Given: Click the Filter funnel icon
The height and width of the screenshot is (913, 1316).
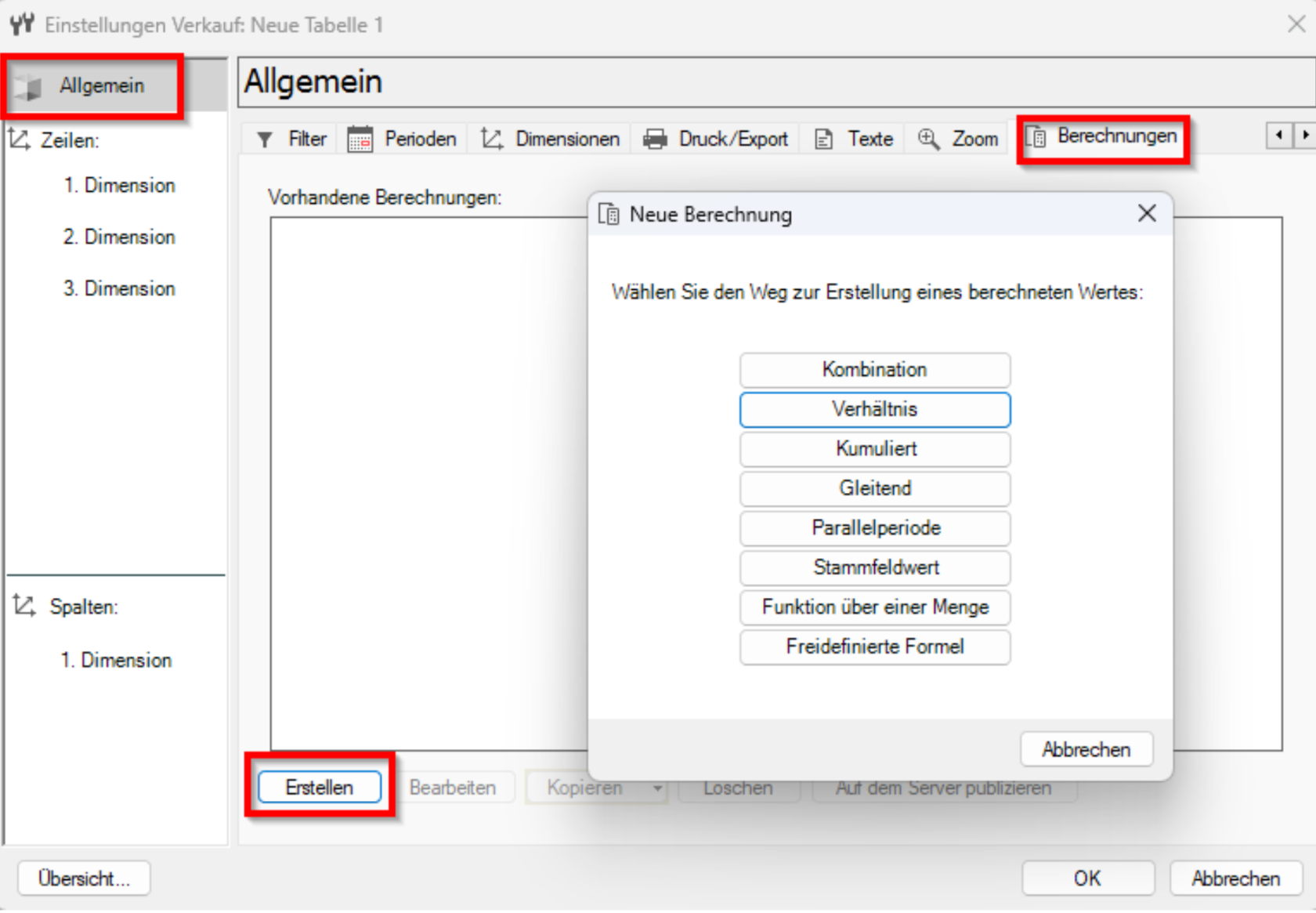Looking at the screenshot, I should 265,139.
